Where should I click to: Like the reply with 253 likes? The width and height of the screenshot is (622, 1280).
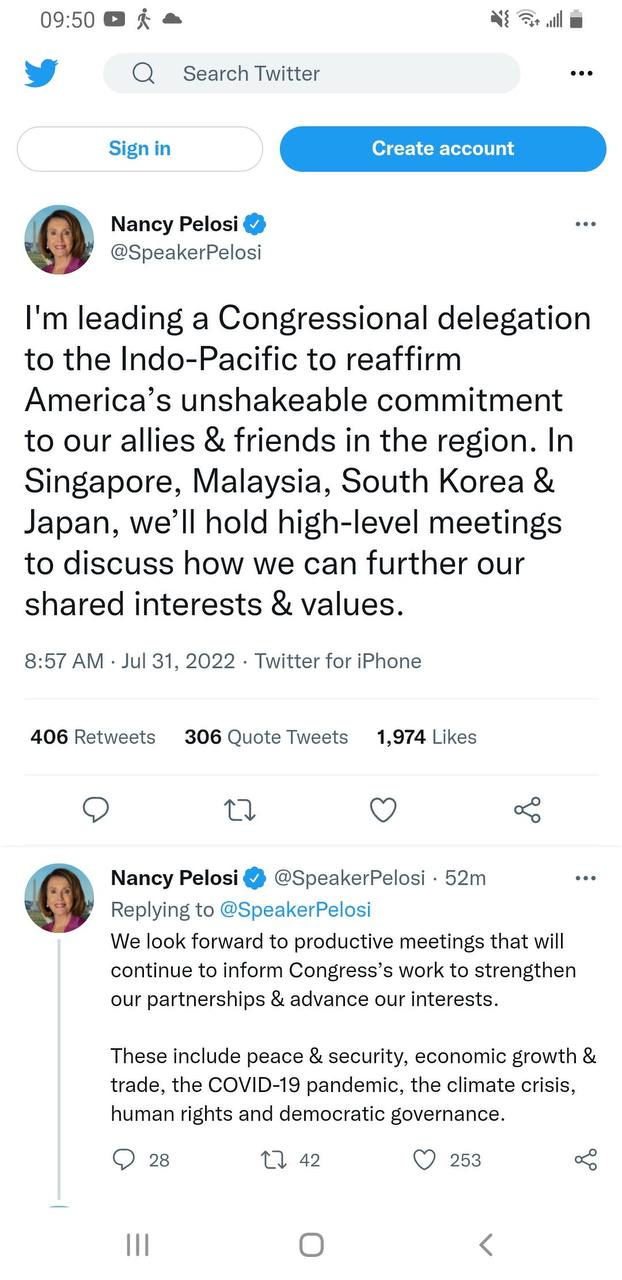click(x=447, y=1159)
